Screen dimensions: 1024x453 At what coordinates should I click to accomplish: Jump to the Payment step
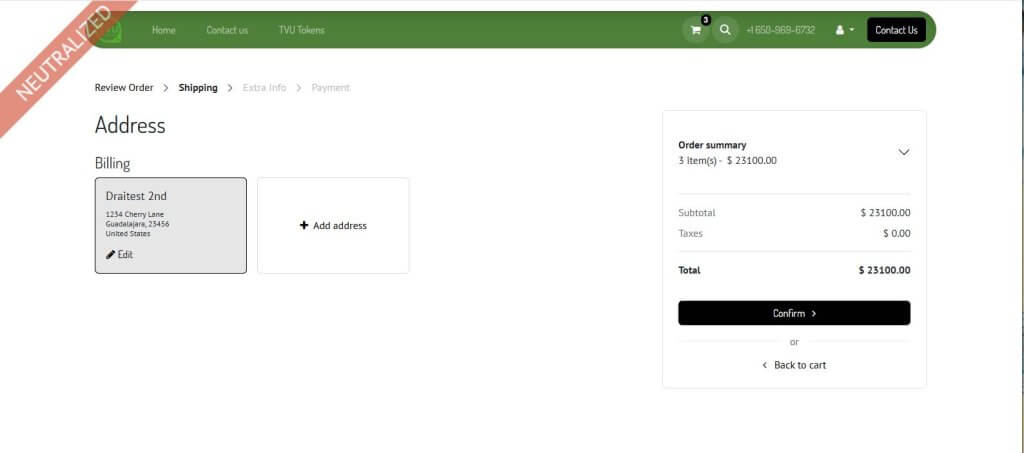coord(330,88)
